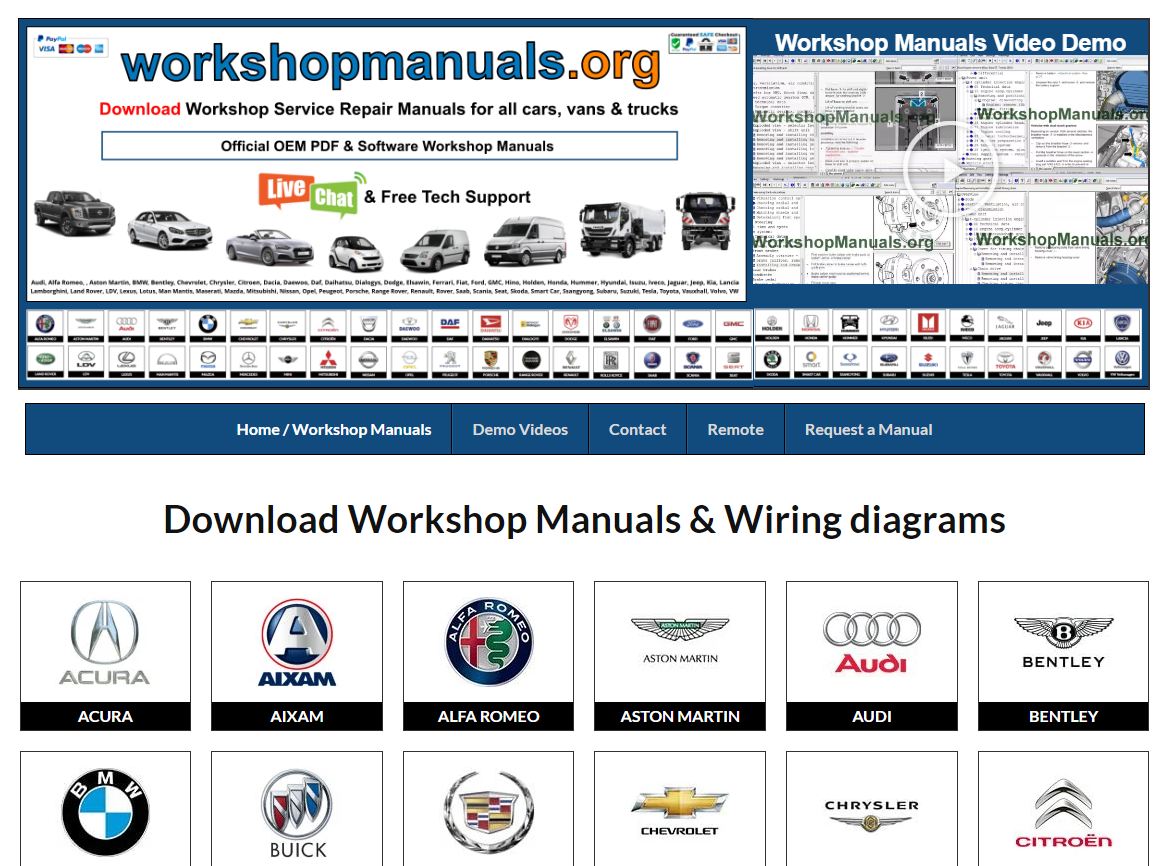Select the small VW Volkswagen banner icon

tap(1122, 362)
